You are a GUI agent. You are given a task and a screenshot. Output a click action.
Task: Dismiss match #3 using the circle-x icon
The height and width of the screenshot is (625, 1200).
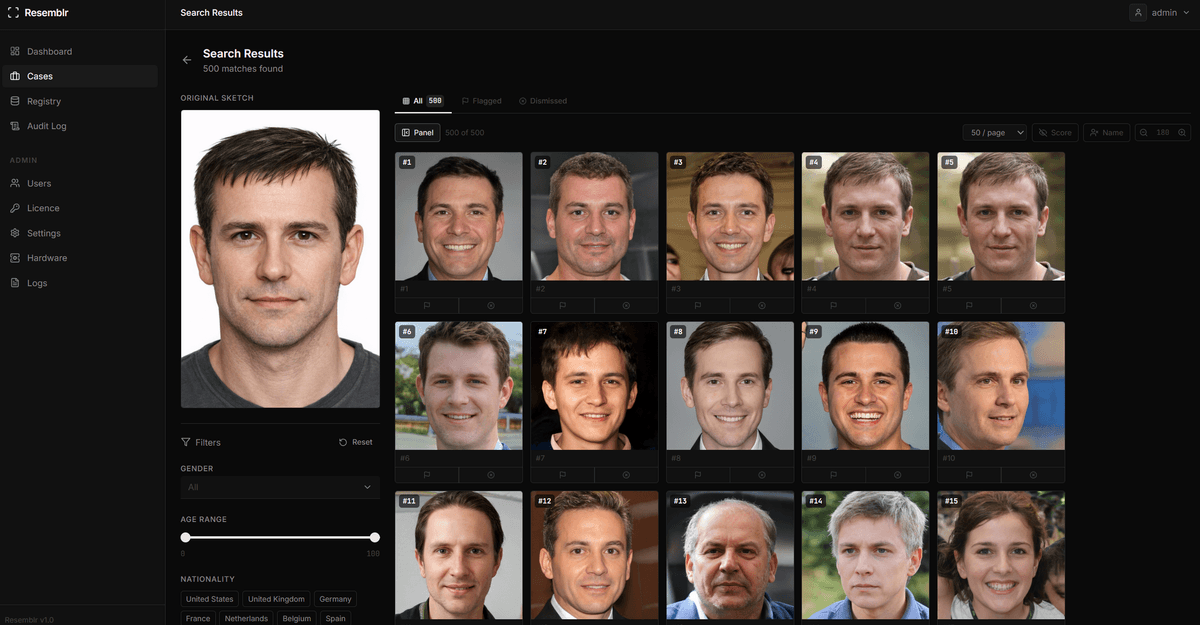point(762,305)
